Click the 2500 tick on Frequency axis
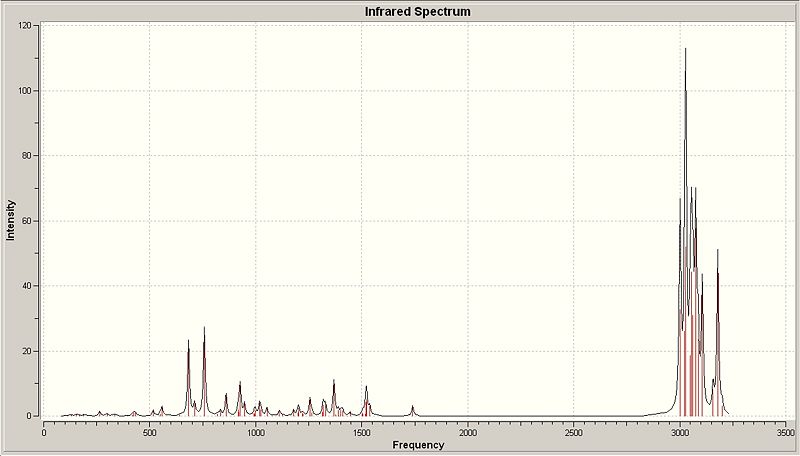 [x=573, y=433]
